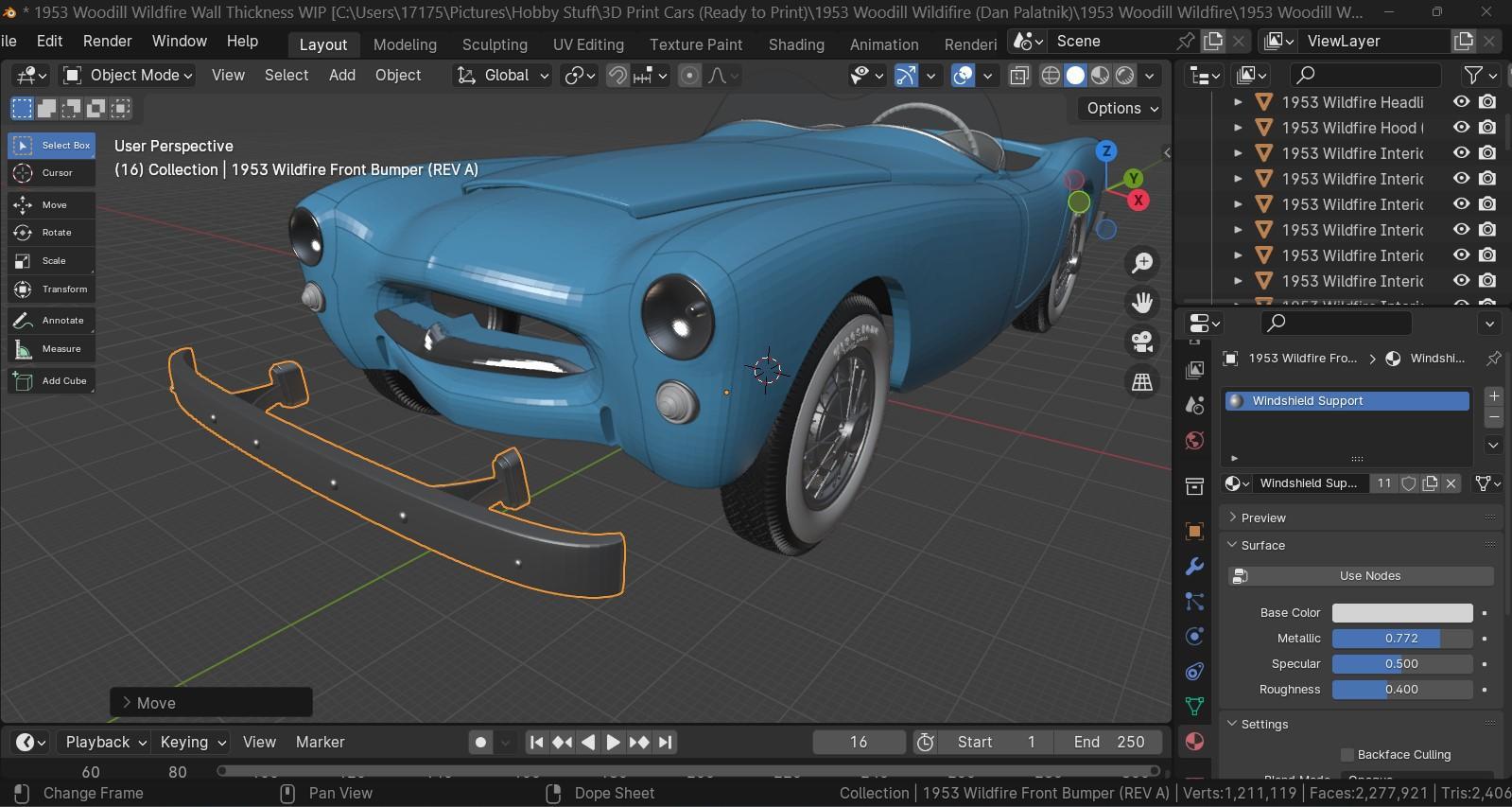
Task: Disable render for 1953 Wildfire Hood
Action: 1487,128
